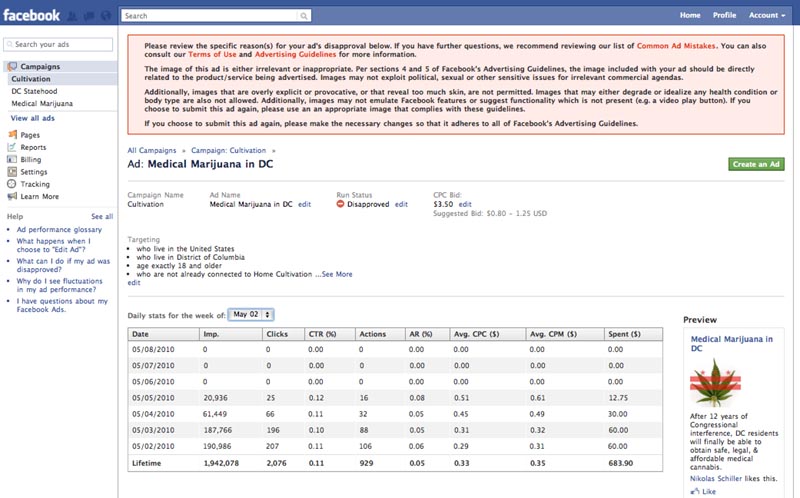
Task: Open friend requests icon in top bar
Action: coord(72,16)
